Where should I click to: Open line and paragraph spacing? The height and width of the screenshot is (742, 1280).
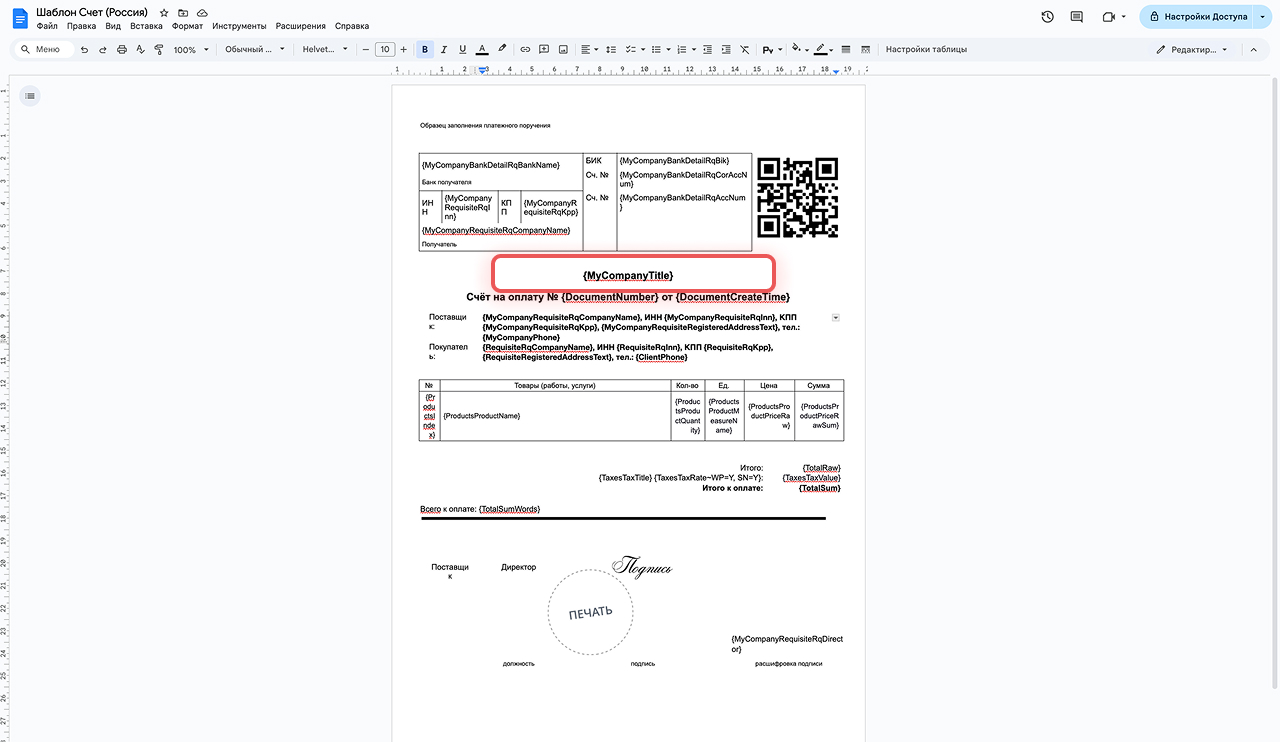[610, 49]
